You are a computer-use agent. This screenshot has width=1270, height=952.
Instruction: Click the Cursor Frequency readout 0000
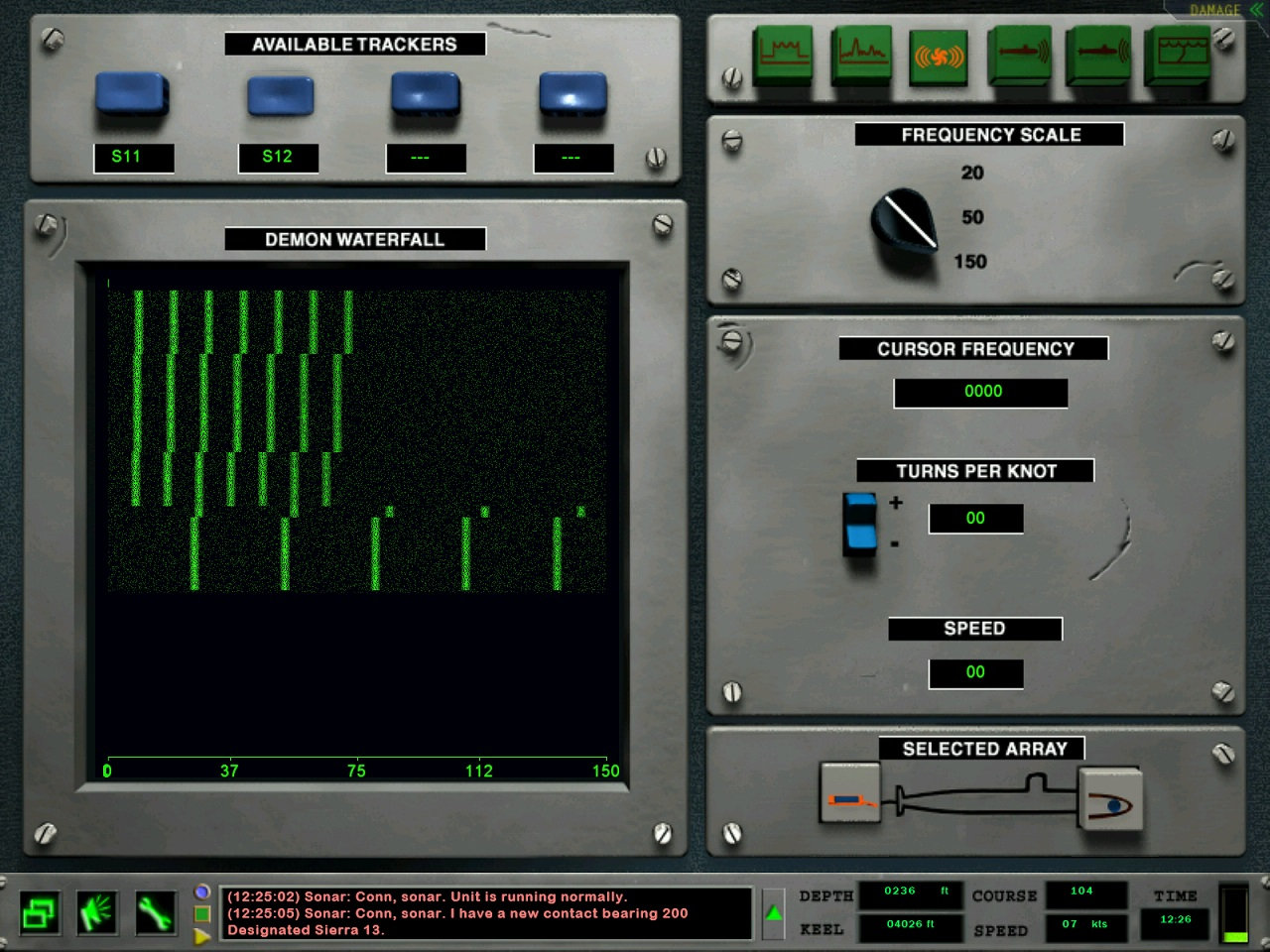981,392
